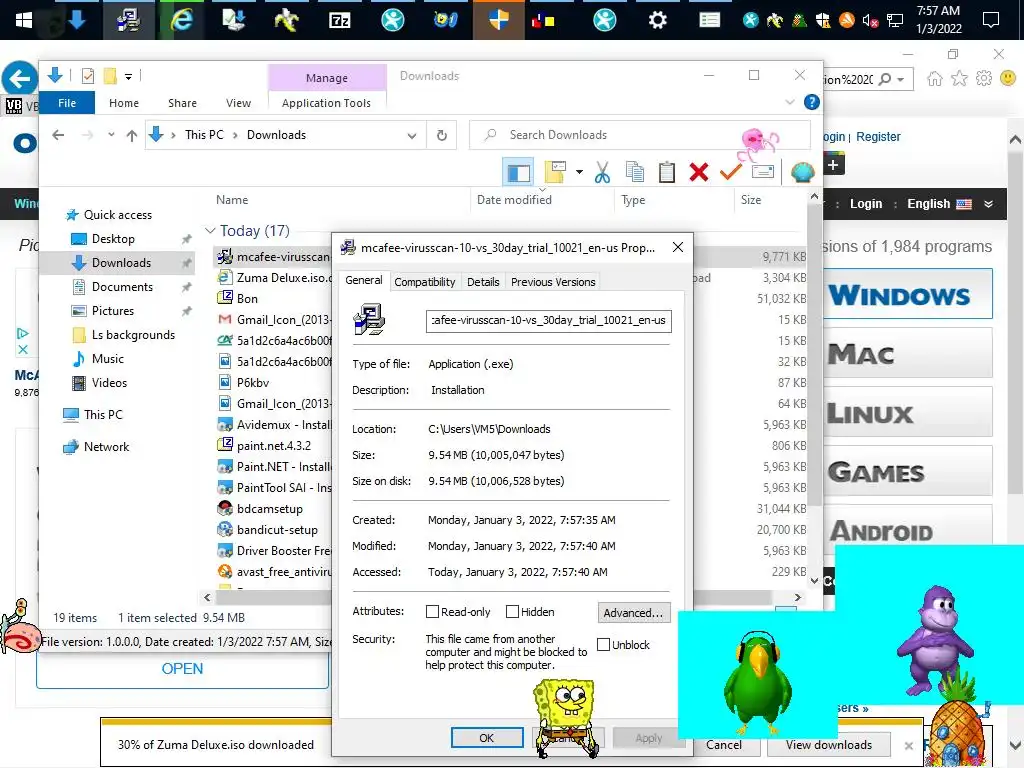Viewport: 1024px width, 768px height.
Task: Click the globe shell icon in Explorer toolbar
Action: click(x=802, y=172)
